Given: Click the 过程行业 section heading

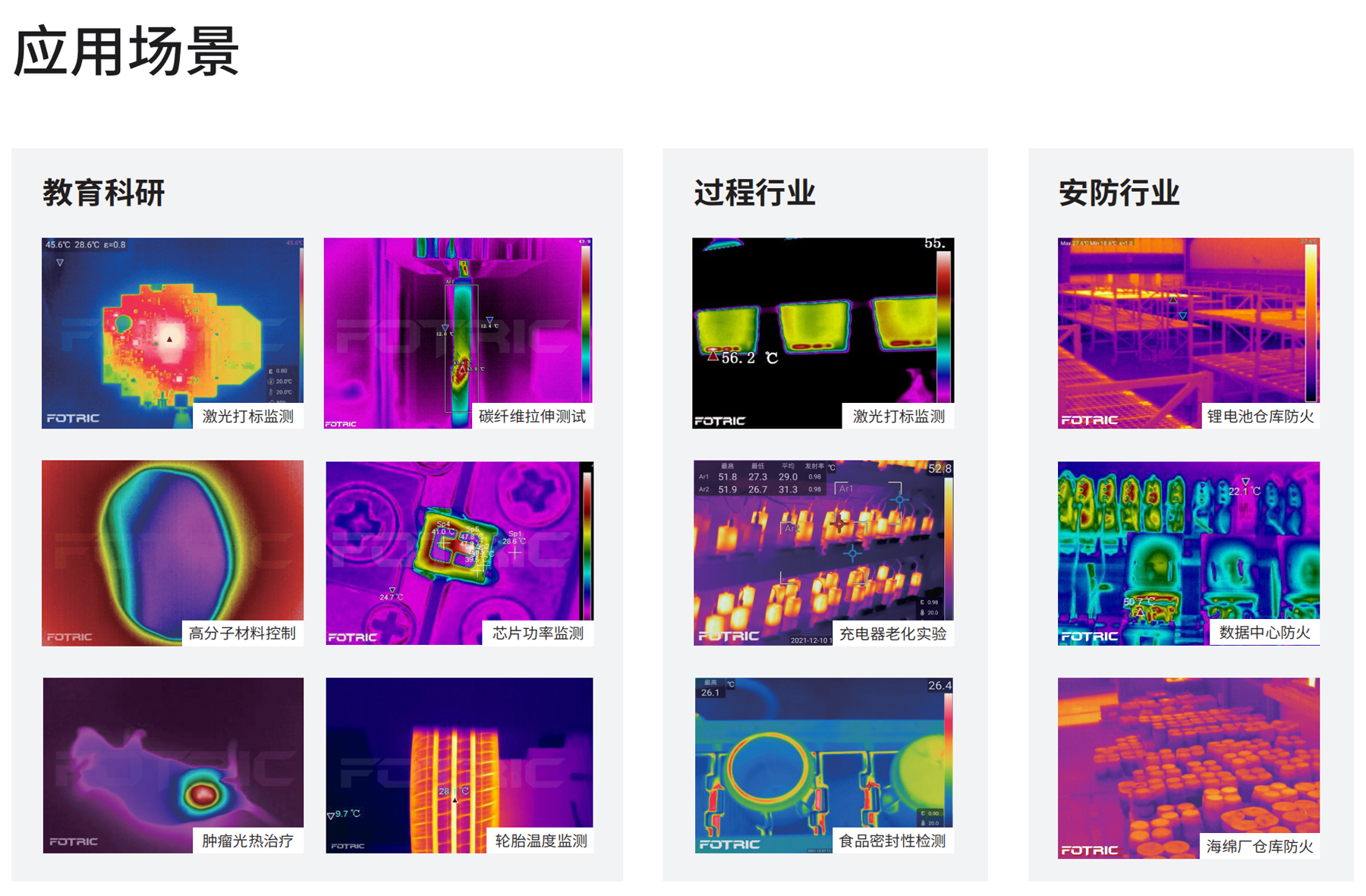Looking at the screenshot, I should (x=754, y=193).
